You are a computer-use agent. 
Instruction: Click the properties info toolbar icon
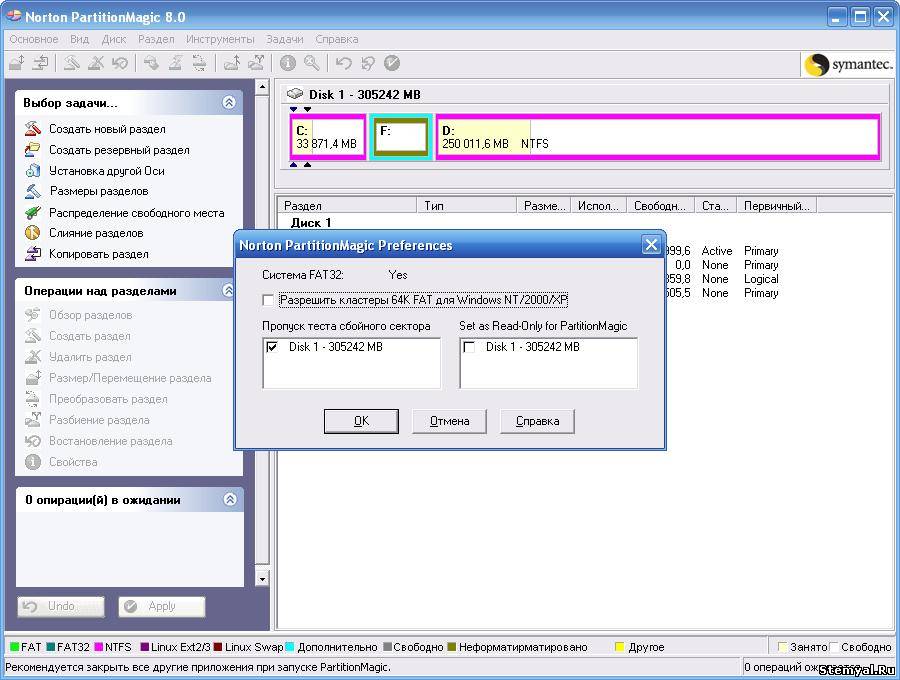click(288, 63)
